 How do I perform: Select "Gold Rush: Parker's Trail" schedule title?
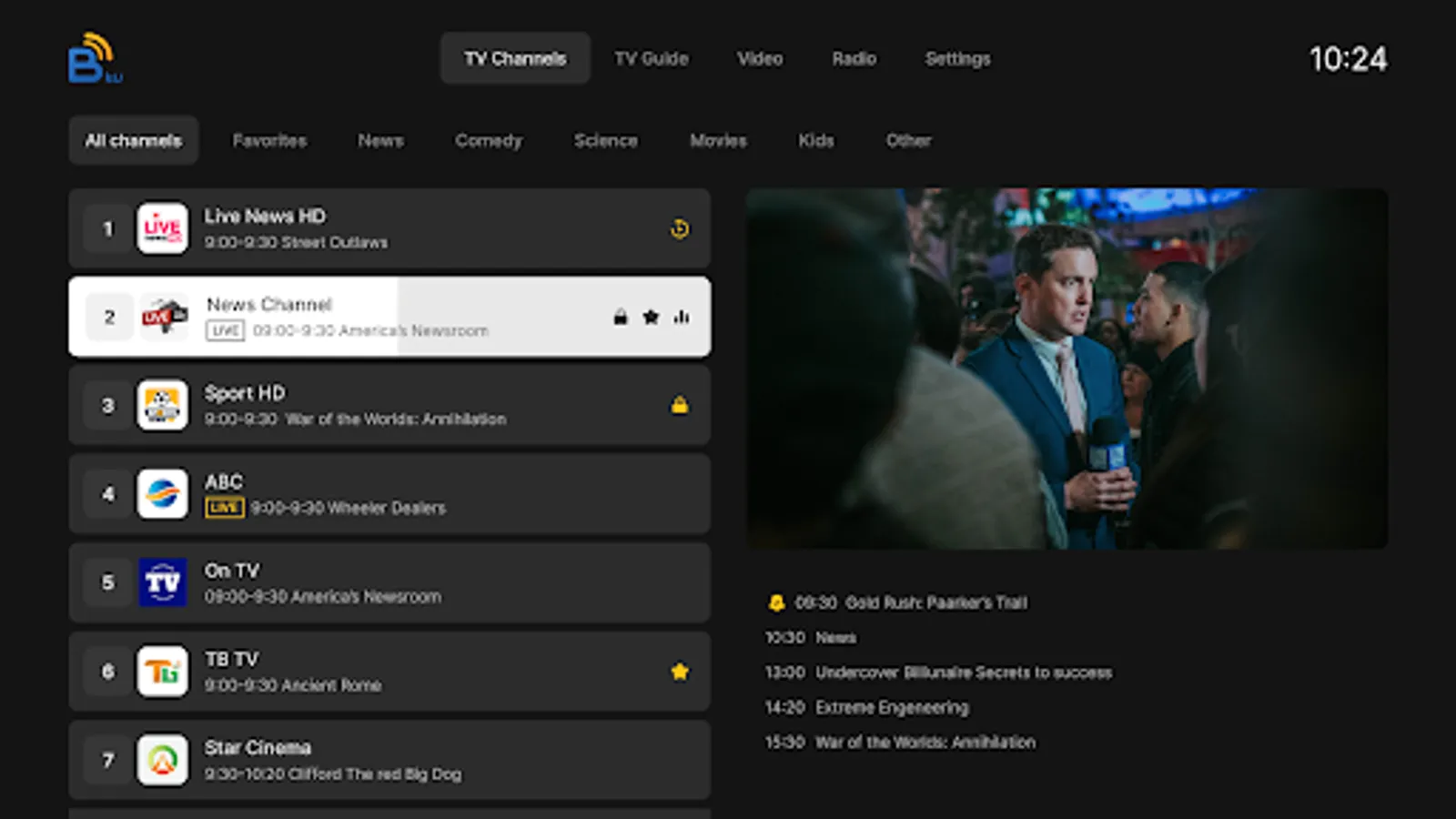(x=936, y=602)
